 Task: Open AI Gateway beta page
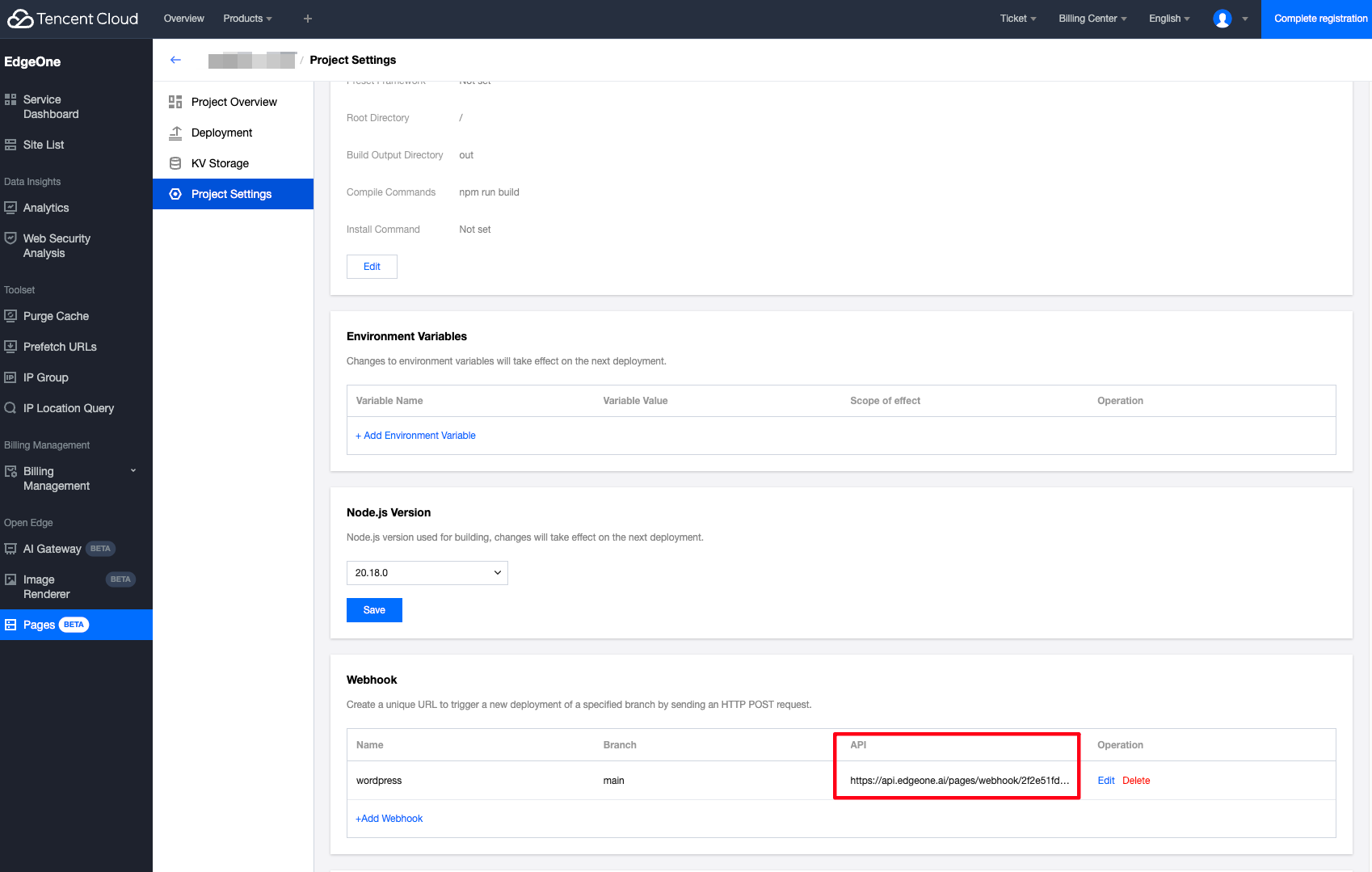53,549
